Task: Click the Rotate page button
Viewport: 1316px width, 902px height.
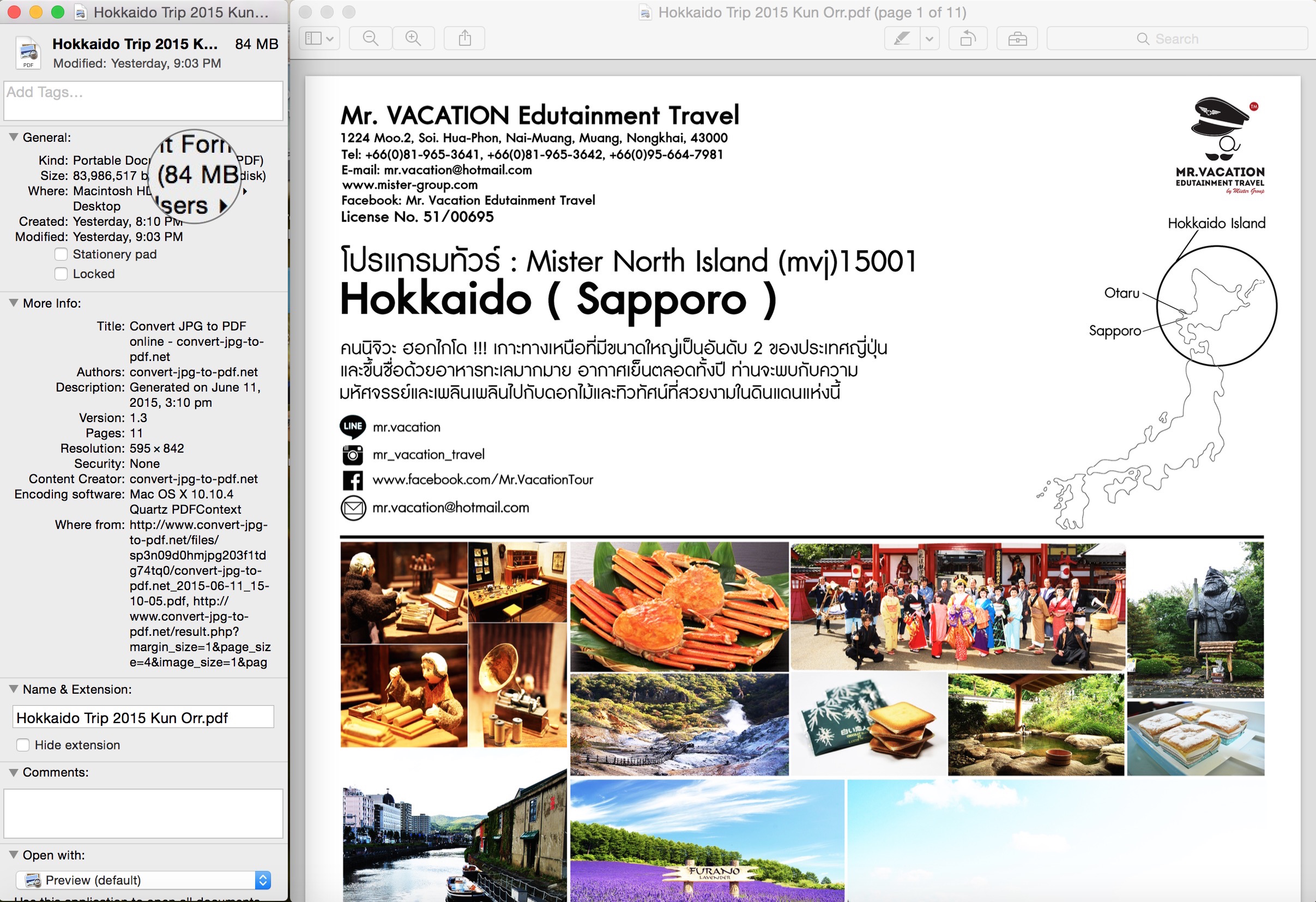Action: 968,39
